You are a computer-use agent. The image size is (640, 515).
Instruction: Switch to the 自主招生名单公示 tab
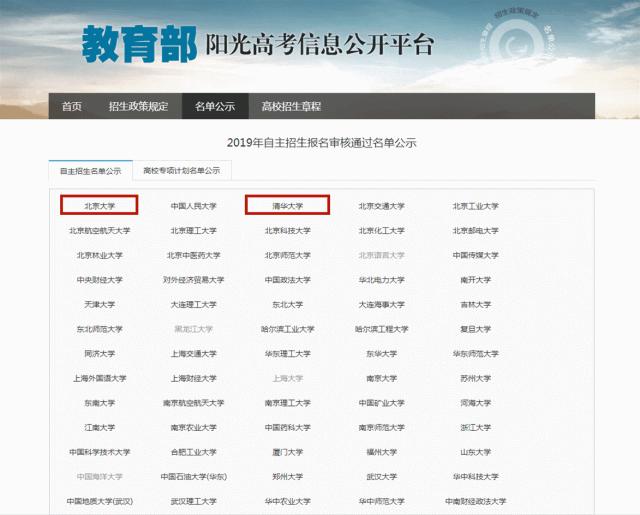[91, 171]
